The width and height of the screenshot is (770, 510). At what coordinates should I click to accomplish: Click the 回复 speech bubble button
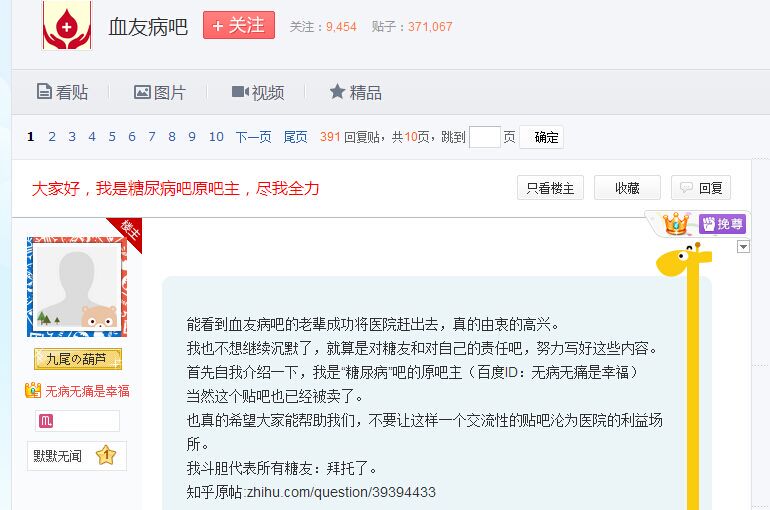coord(701,188)
